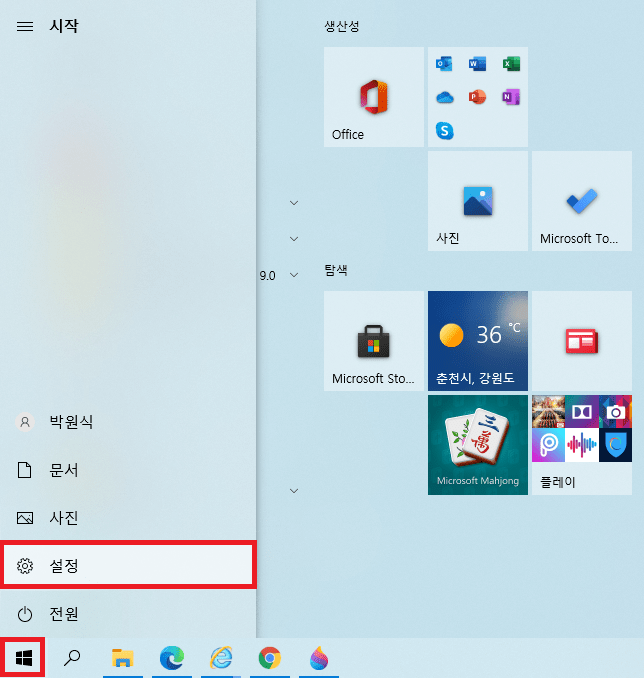Click the 탐색 group header
The width and height of the screenshot is (644, 678).
click(x=336, y=270)
